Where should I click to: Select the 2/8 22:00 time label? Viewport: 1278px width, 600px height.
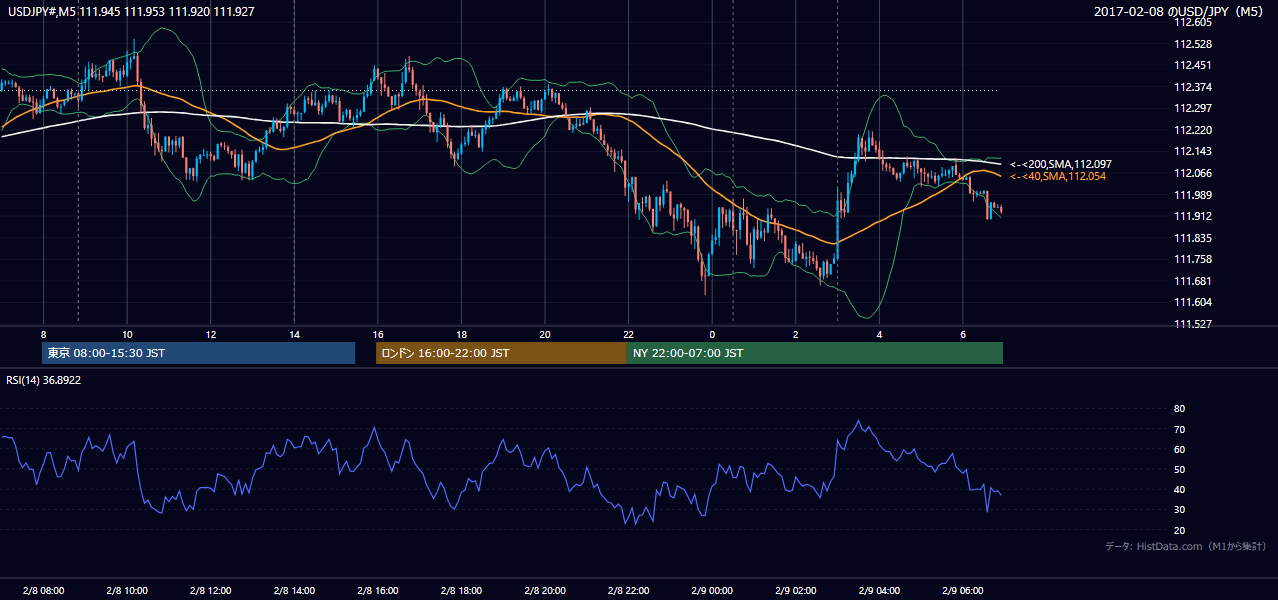coord(628,590)
